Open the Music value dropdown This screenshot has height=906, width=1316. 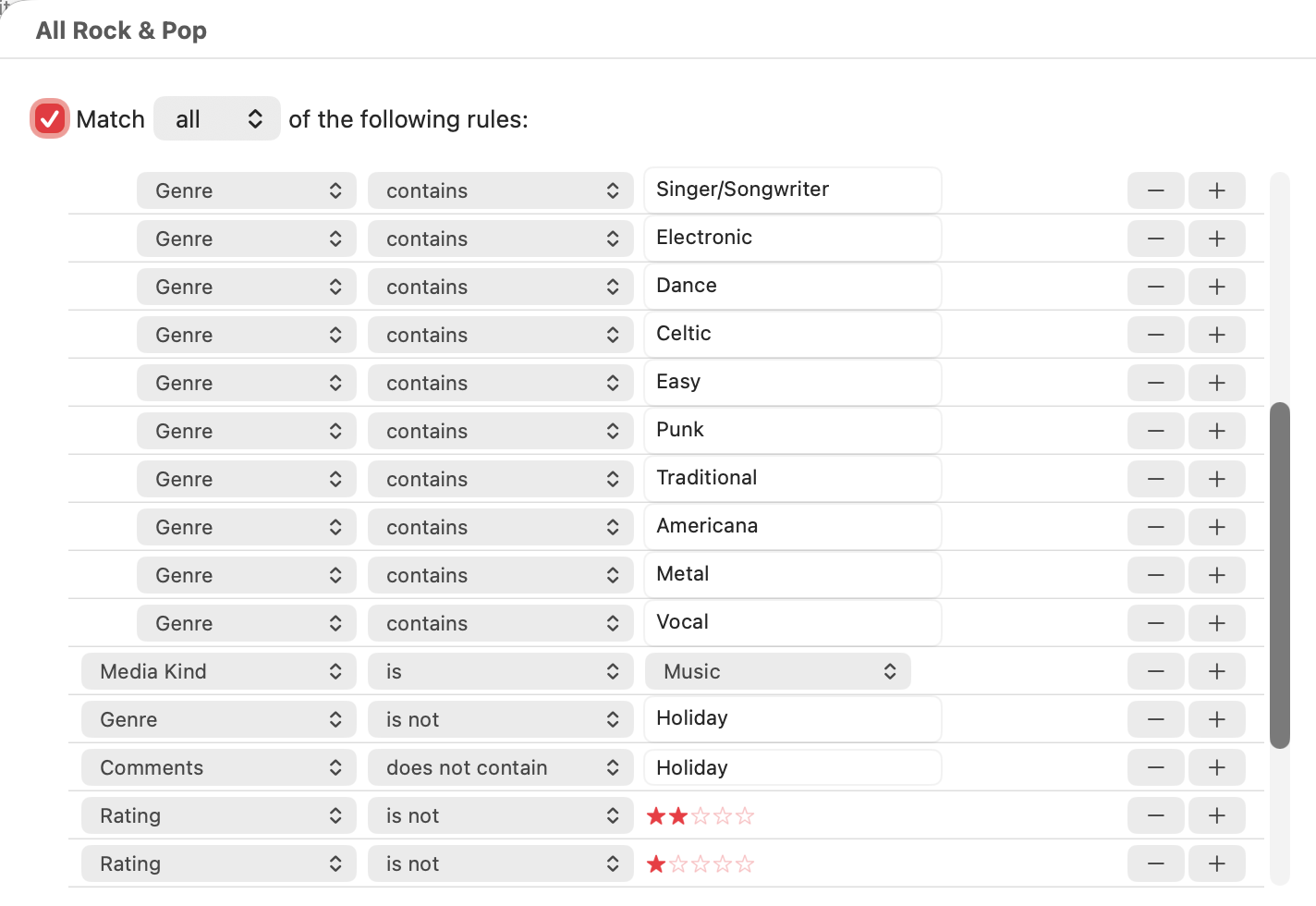pos(777,671)
